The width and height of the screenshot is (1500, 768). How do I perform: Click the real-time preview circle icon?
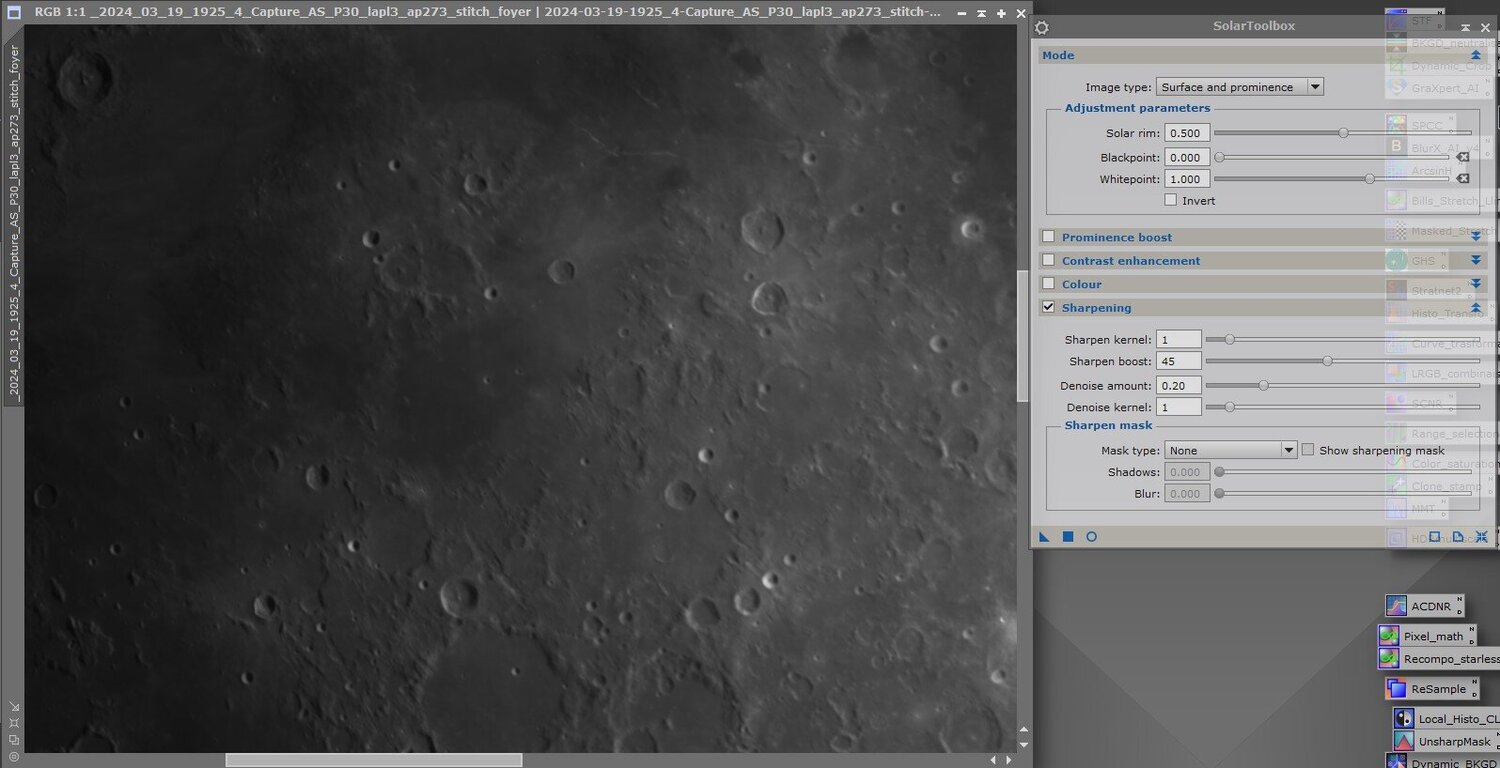tap(1091, 537)
